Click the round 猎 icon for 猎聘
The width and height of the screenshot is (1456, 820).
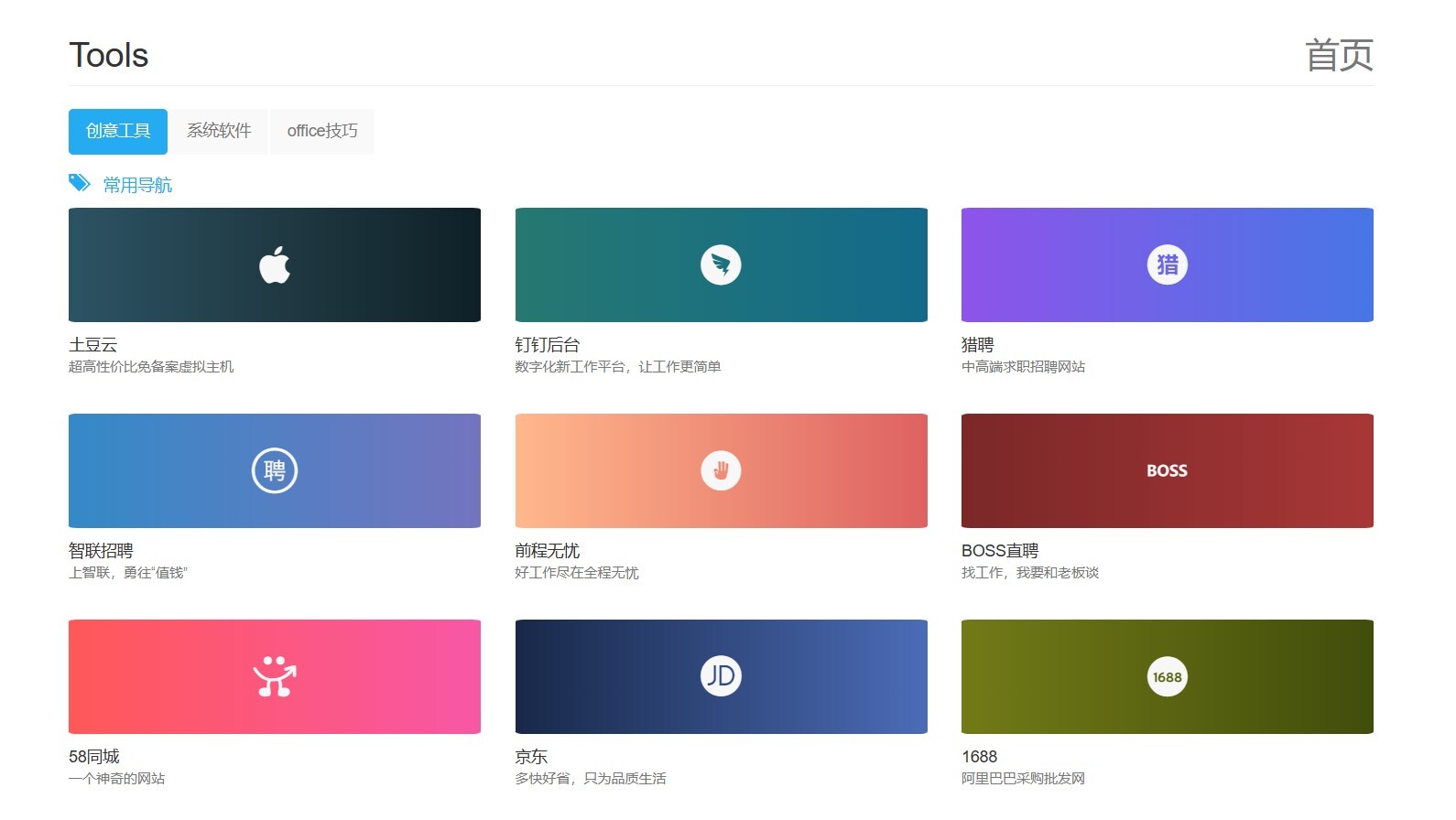1167,265
